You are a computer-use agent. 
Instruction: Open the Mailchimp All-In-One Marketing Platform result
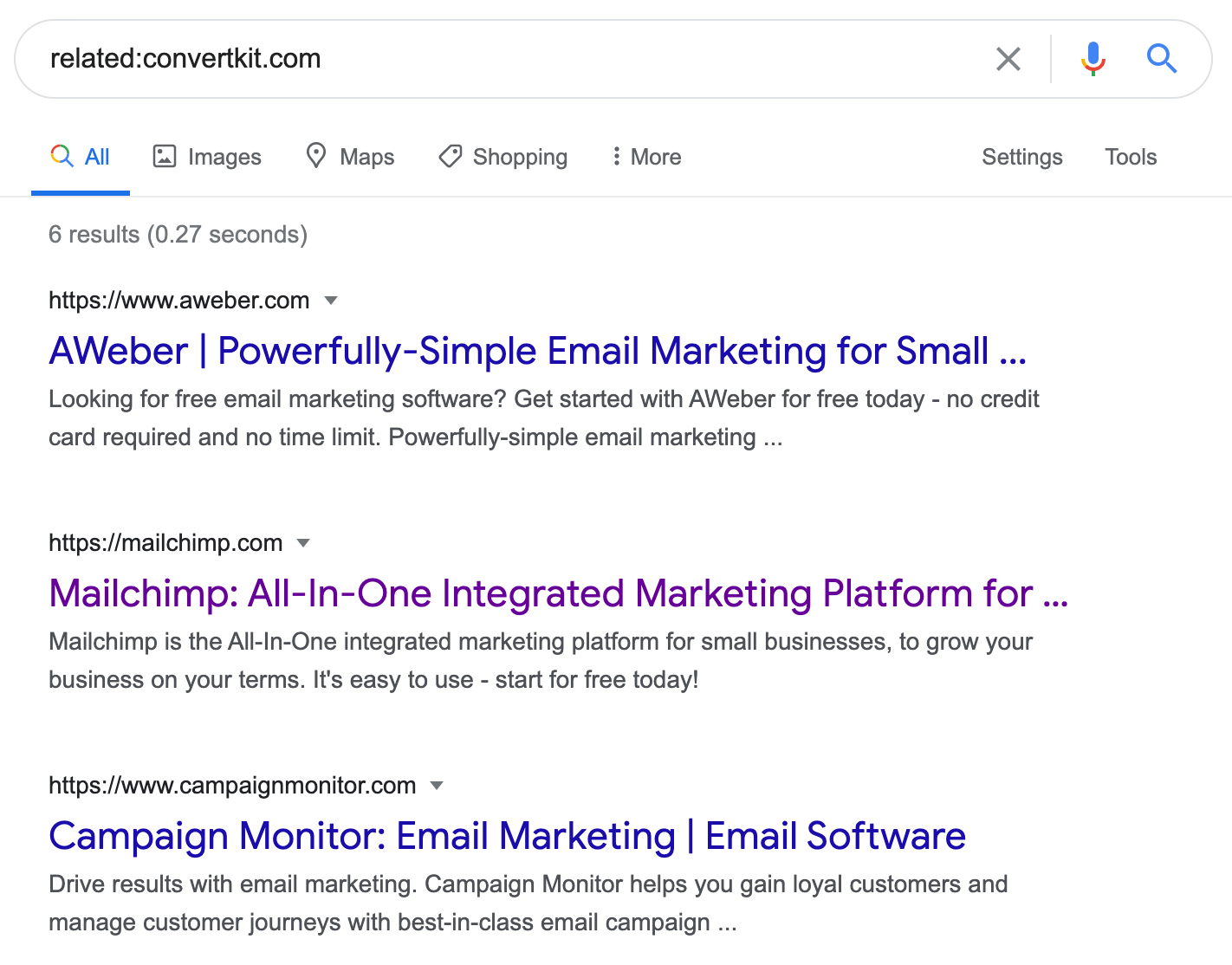coord(558,593)
